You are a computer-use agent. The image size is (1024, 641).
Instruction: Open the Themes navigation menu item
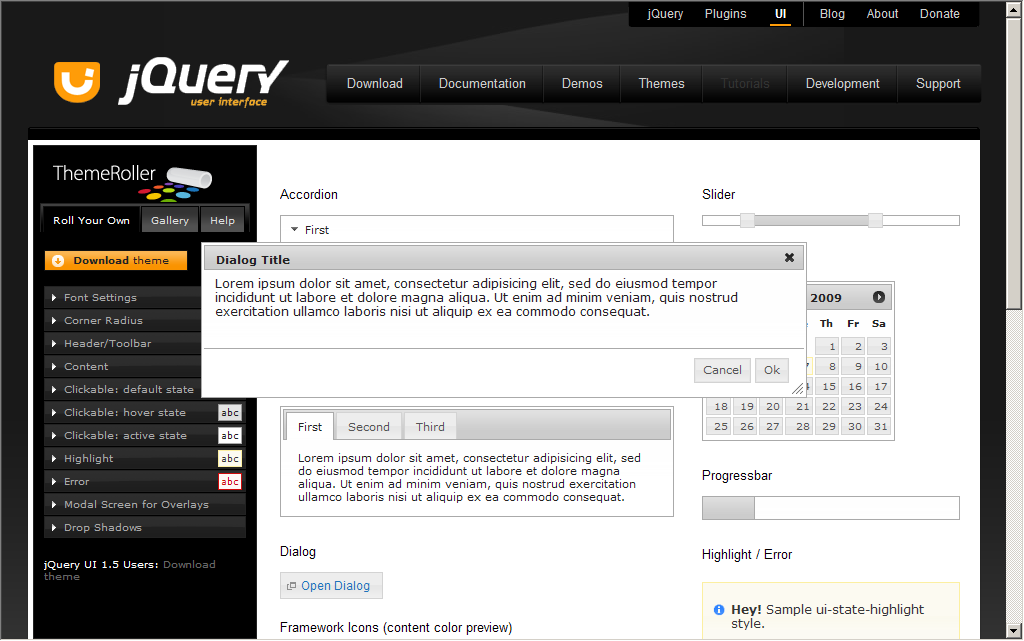661,84
